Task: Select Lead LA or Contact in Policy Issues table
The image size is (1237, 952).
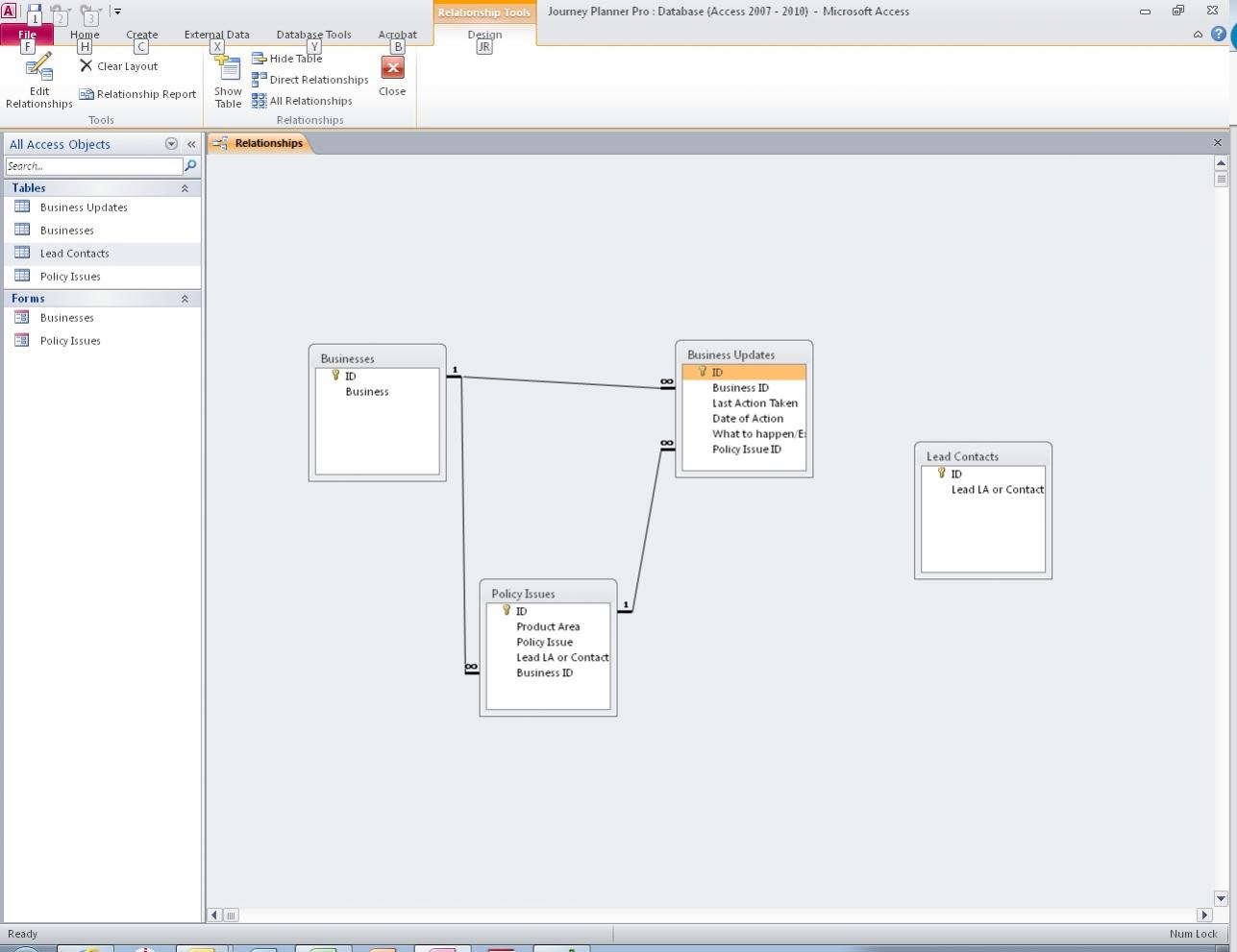Action: (561, 658)
